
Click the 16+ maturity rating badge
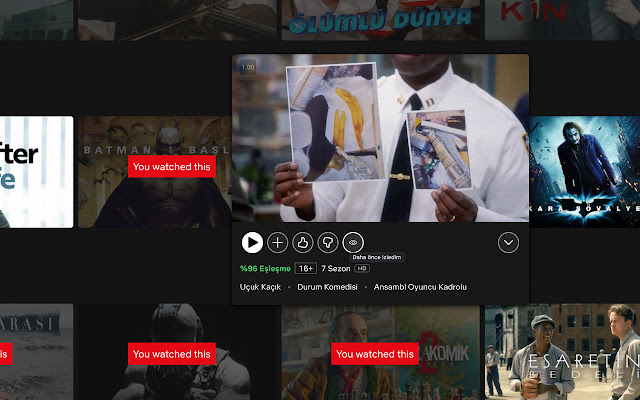coord(306,269)
